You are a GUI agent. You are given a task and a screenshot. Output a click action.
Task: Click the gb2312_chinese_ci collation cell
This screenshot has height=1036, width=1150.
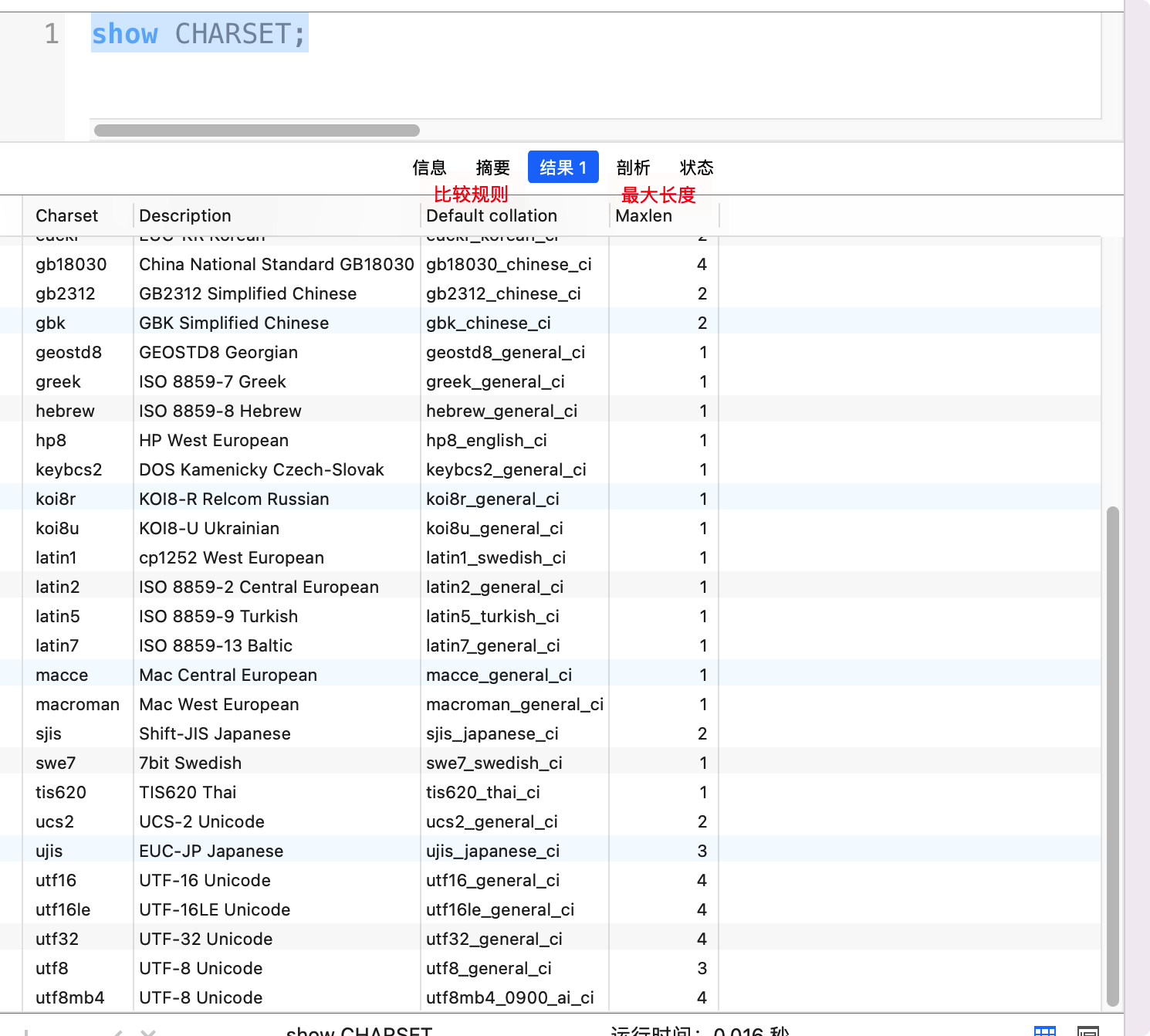[504, 293]
